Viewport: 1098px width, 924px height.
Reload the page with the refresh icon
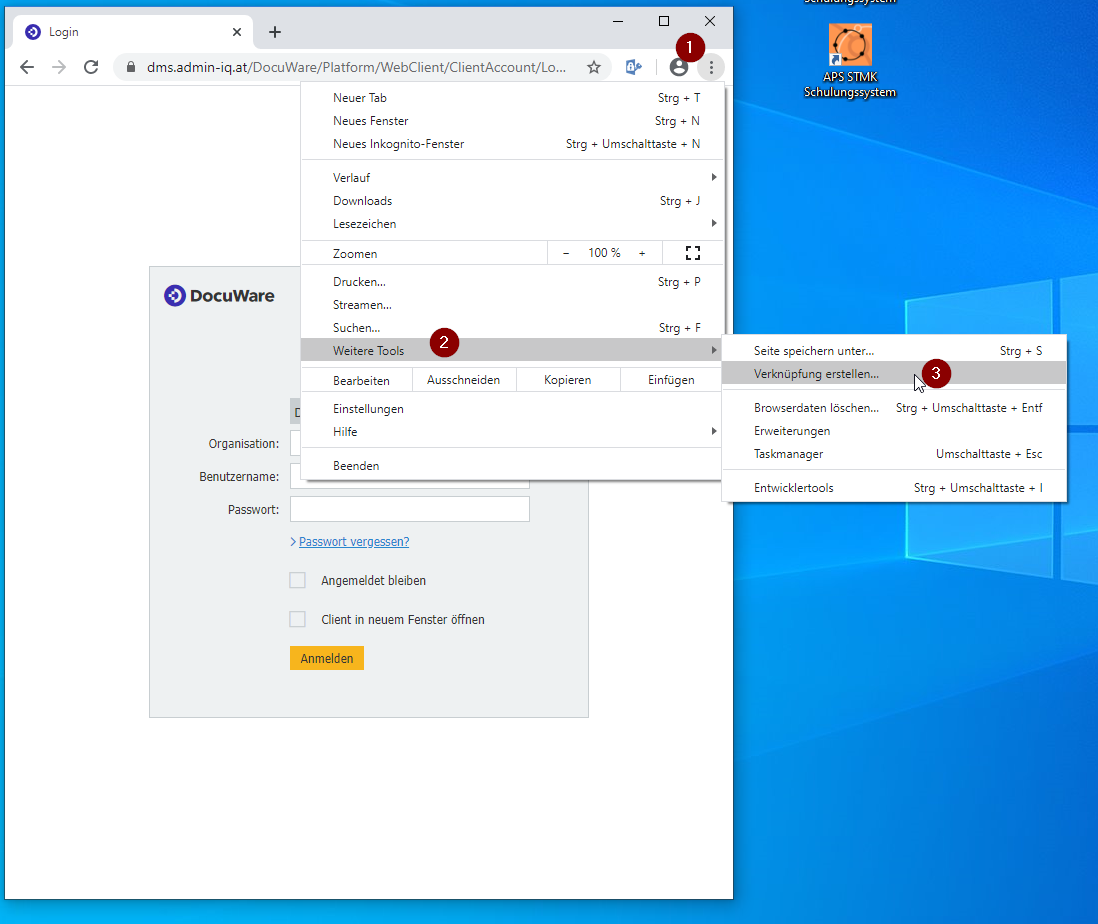pos(91,67)
